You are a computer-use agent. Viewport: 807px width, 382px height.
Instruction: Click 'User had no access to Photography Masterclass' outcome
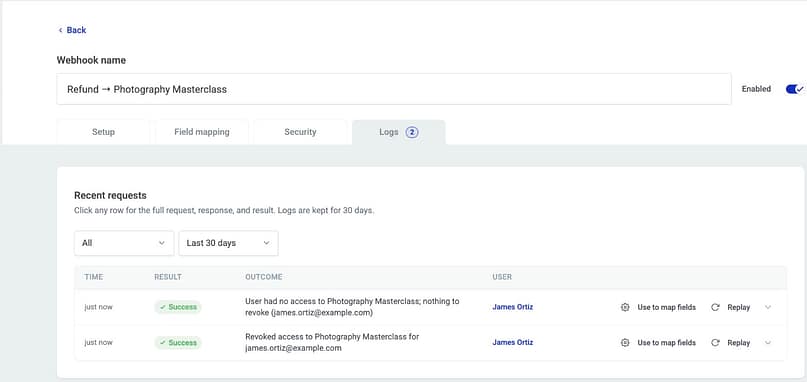tap(352, 307)
